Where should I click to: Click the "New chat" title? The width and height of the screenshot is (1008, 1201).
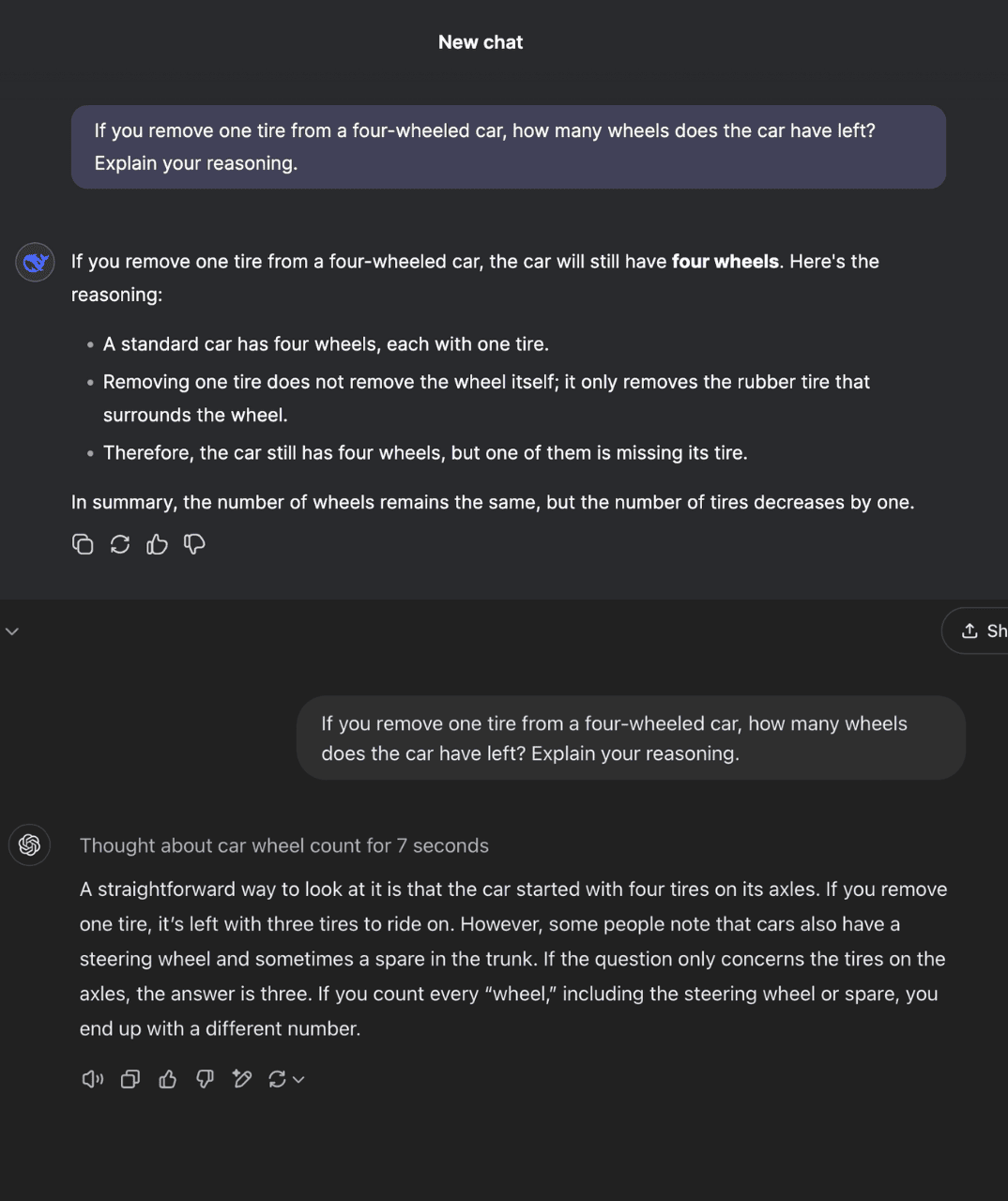pos(481,42)
